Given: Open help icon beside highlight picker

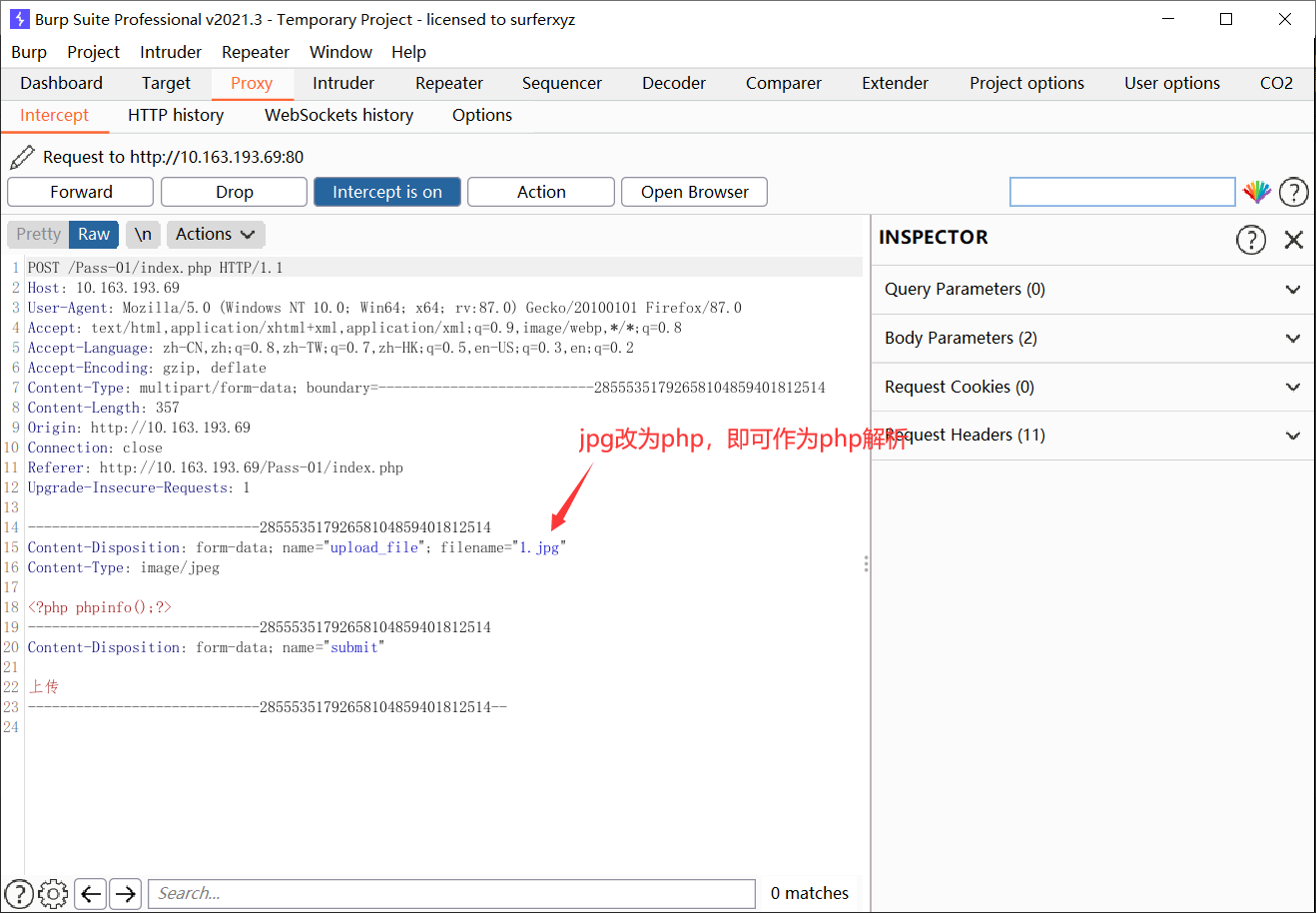Looking at the screenshot, I should pyautogui.click(x=1293, y=192).
